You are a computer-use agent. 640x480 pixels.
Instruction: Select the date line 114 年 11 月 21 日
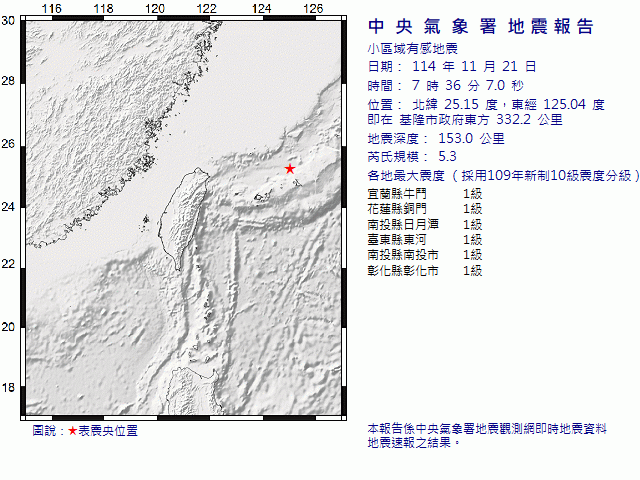click(474, 67)
